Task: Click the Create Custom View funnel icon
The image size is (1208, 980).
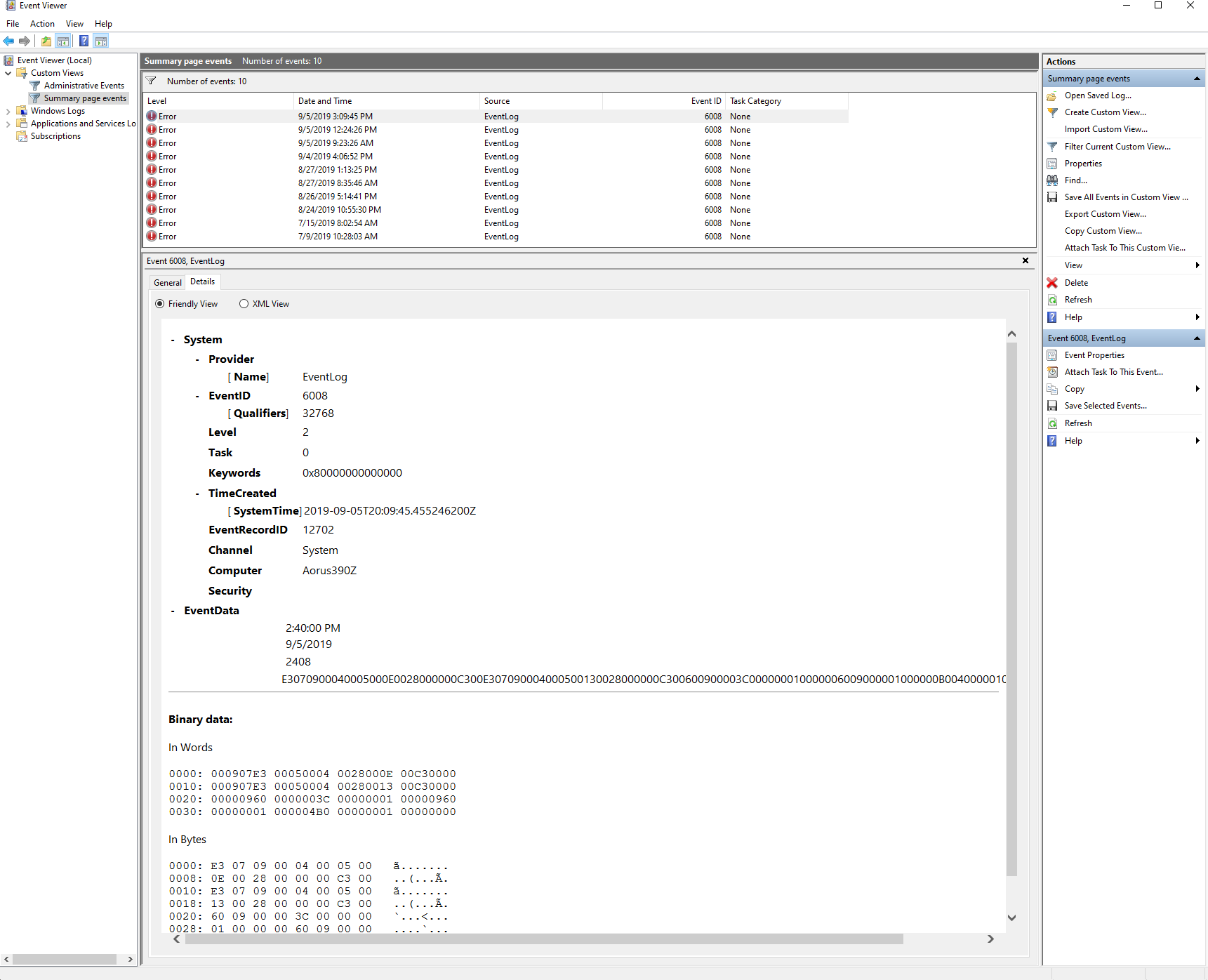Action: [1052, 112]
